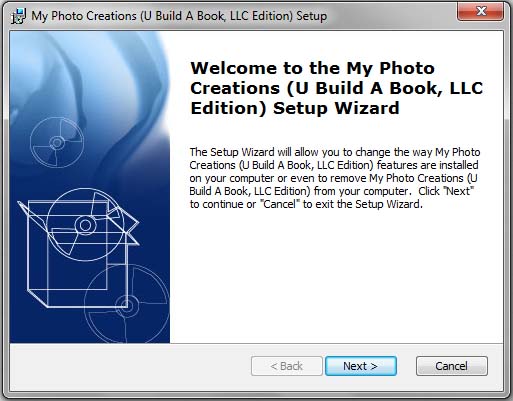Click the center hub of the bottom CD graphic
The image size is (513, 401).
click(x=127, y=305)
